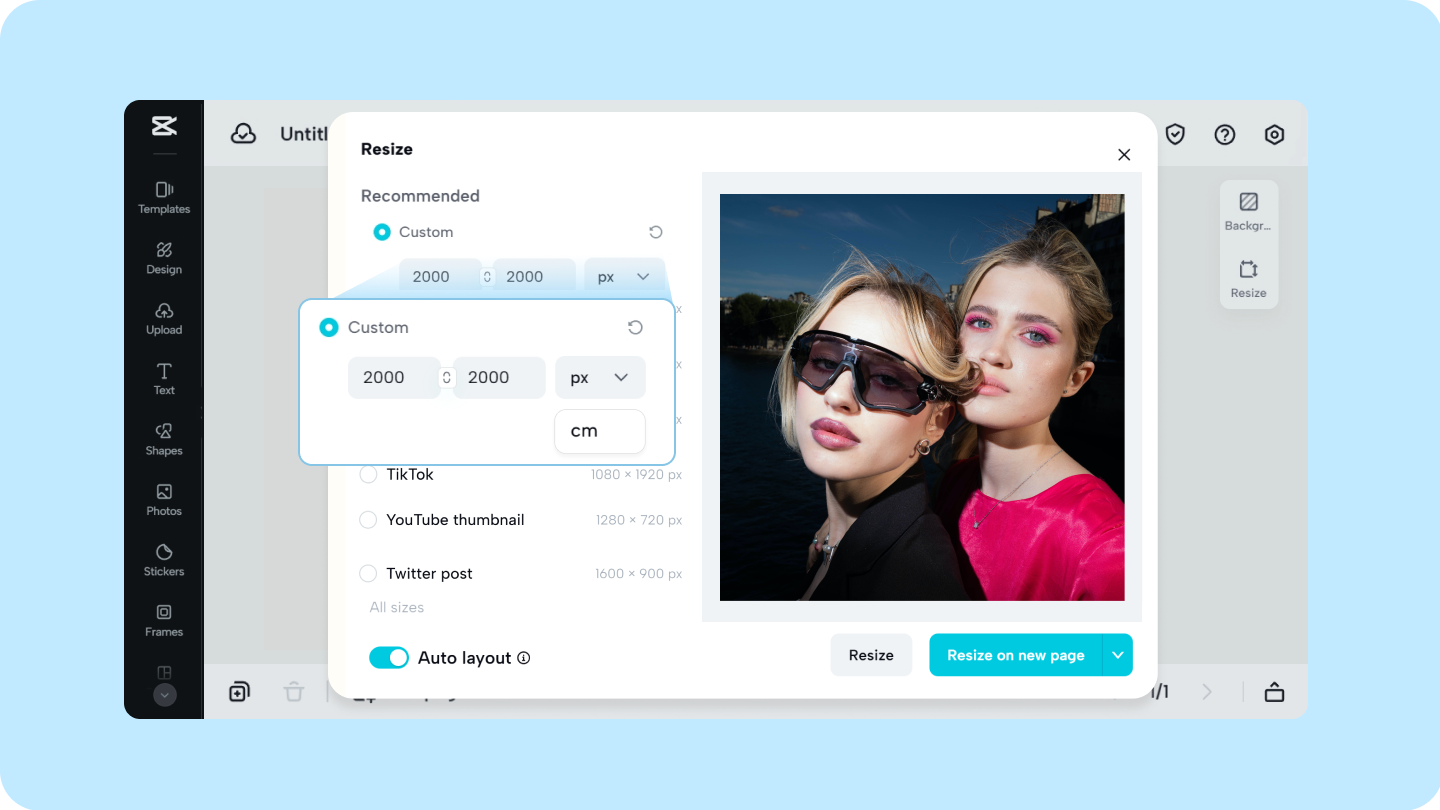Go to the next page with the arrow
This screenshot has height=810, width=1440.
pyautogui.click(x=1207, y=691)
